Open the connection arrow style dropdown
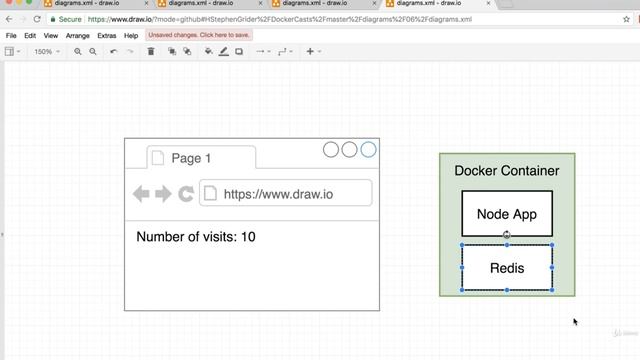 pos(263,51)
